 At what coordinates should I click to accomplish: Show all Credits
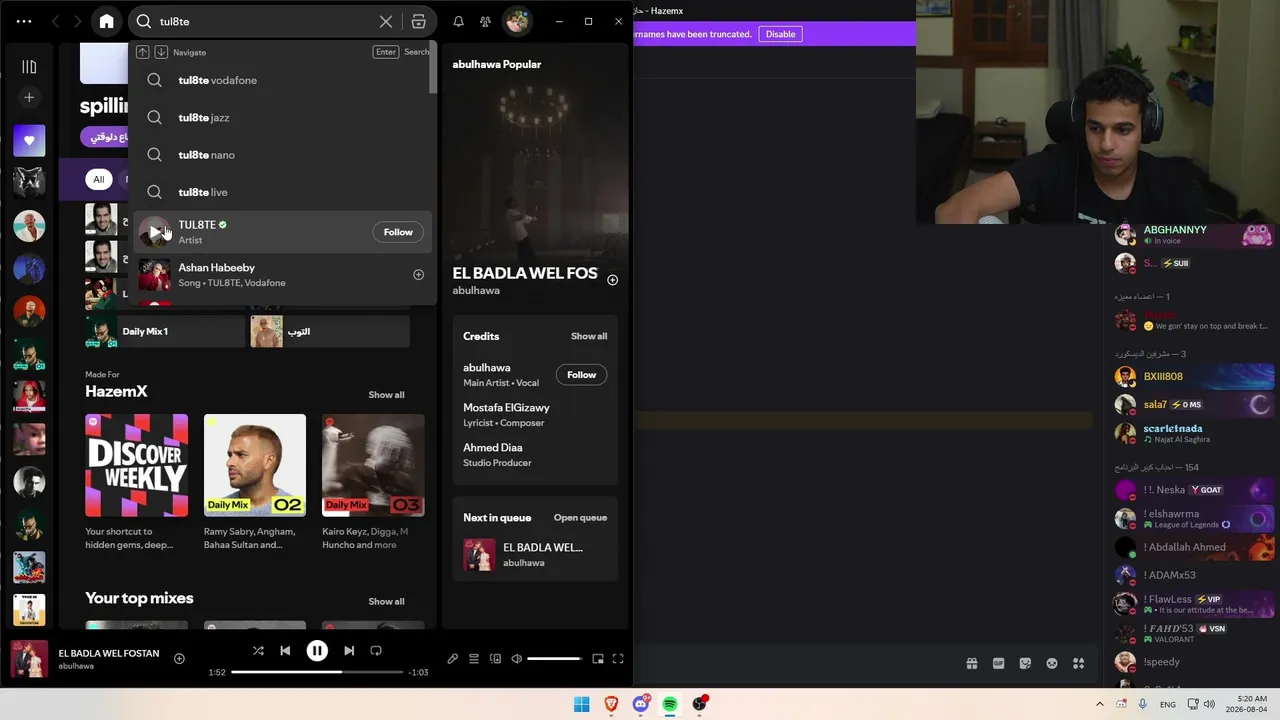589,336
